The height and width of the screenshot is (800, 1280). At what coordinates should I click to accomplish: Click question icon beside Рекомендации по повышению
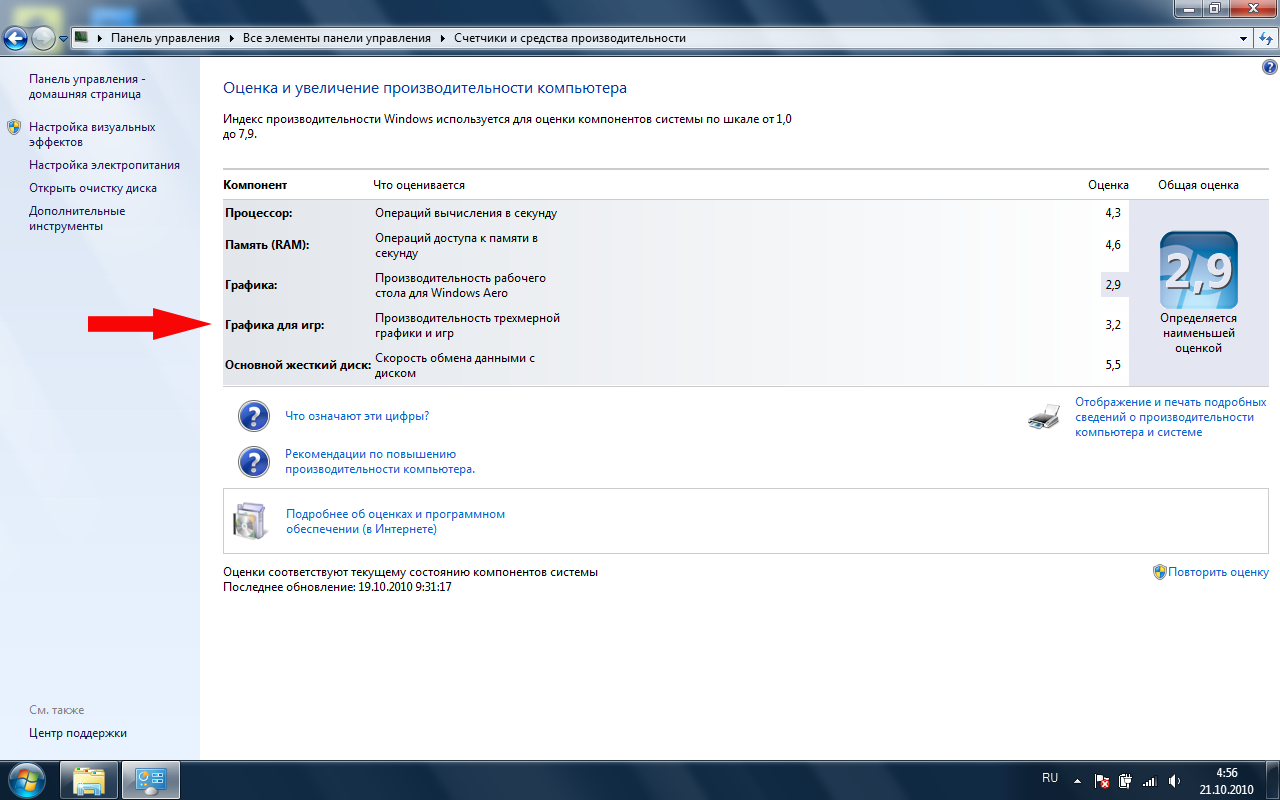pyautogui.click(x=254, y=461)
